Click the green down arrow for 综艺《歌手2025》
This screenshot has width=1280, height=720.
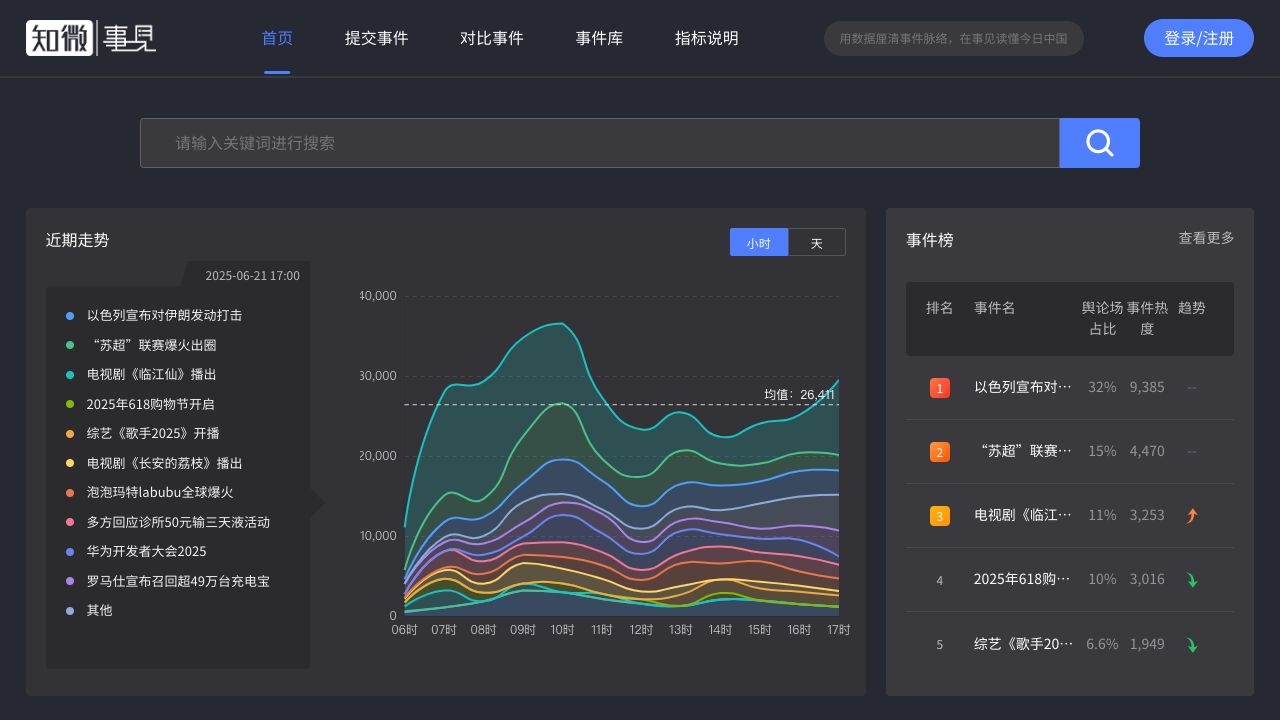(1191, 645)
